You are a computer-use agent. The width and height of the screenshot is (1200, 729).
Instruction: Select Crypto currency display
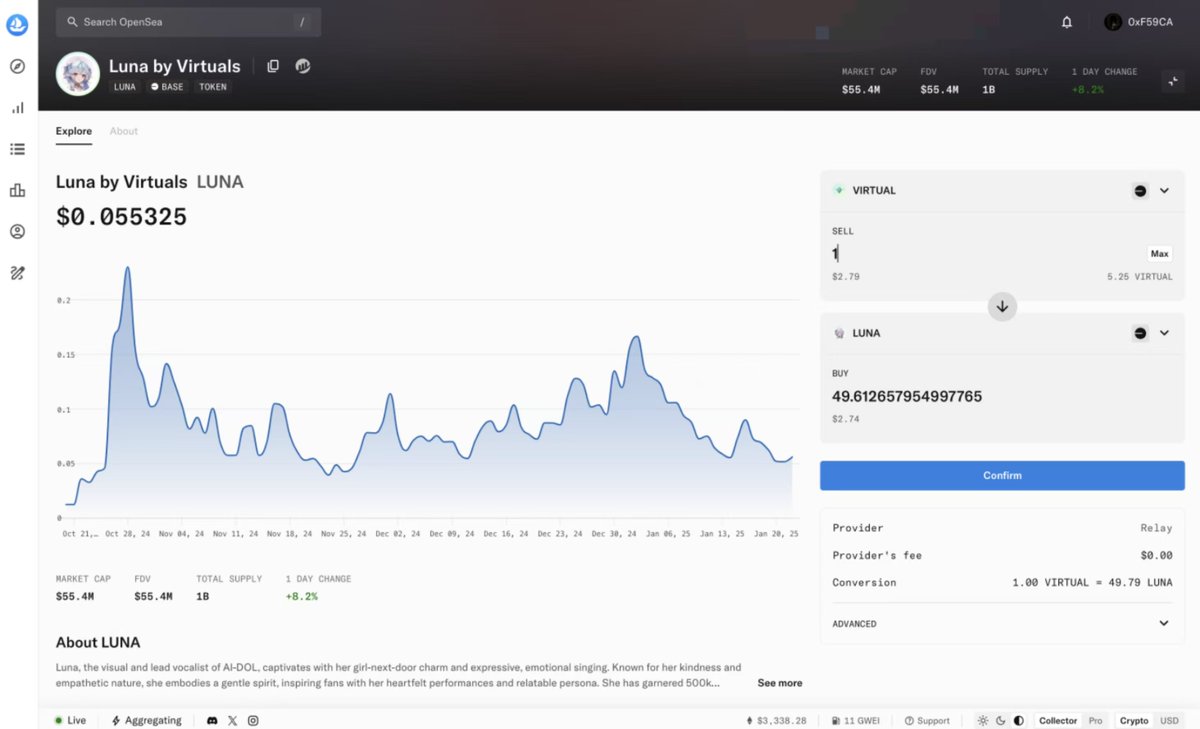click(x=1134, y=720)
